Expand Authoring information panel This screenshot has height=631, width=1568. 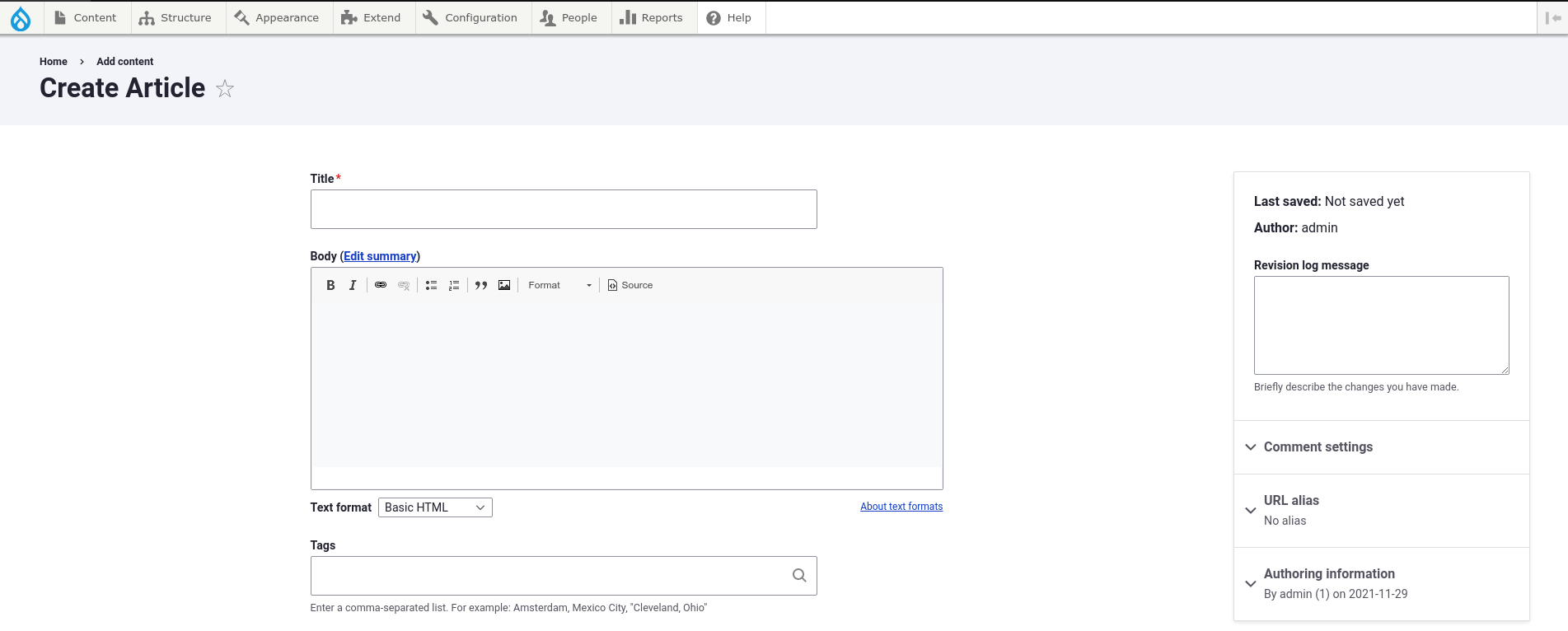click(1328, 574)
